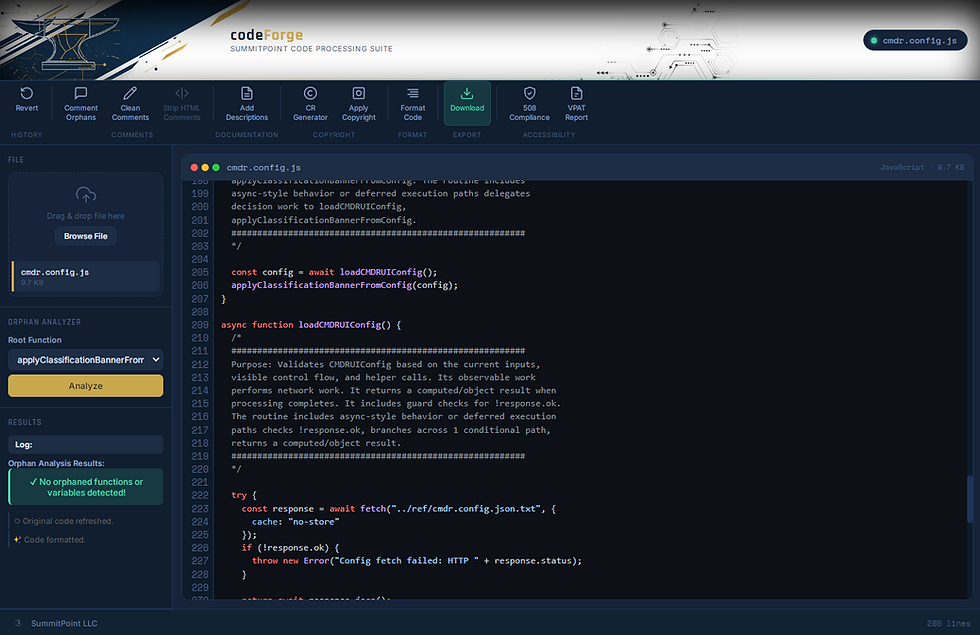This screenshot has height=635, width=980.
Task: Click the cloud upload icon in drop zone
Action: 86,194
